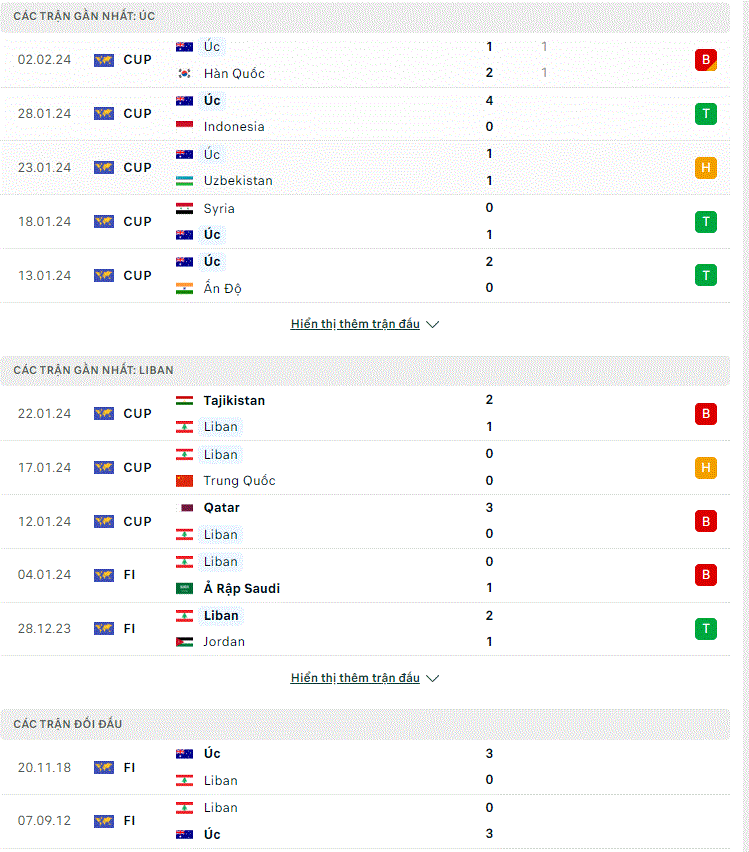
Task: Click the Hàn Quốc flag icon
Action: tap(184, 73)
